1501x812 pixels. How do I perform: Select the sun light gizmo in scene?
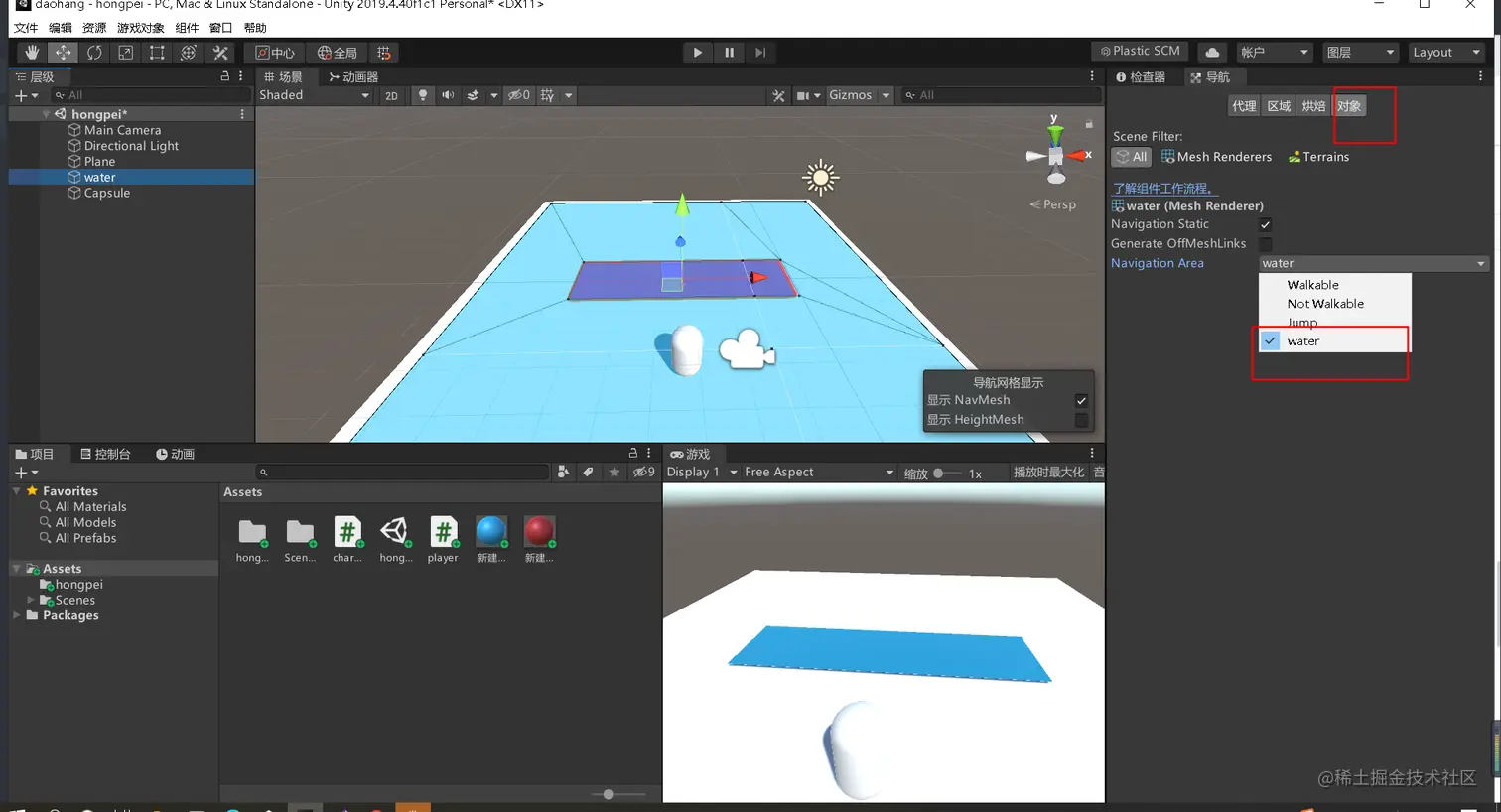coord(820,179)
